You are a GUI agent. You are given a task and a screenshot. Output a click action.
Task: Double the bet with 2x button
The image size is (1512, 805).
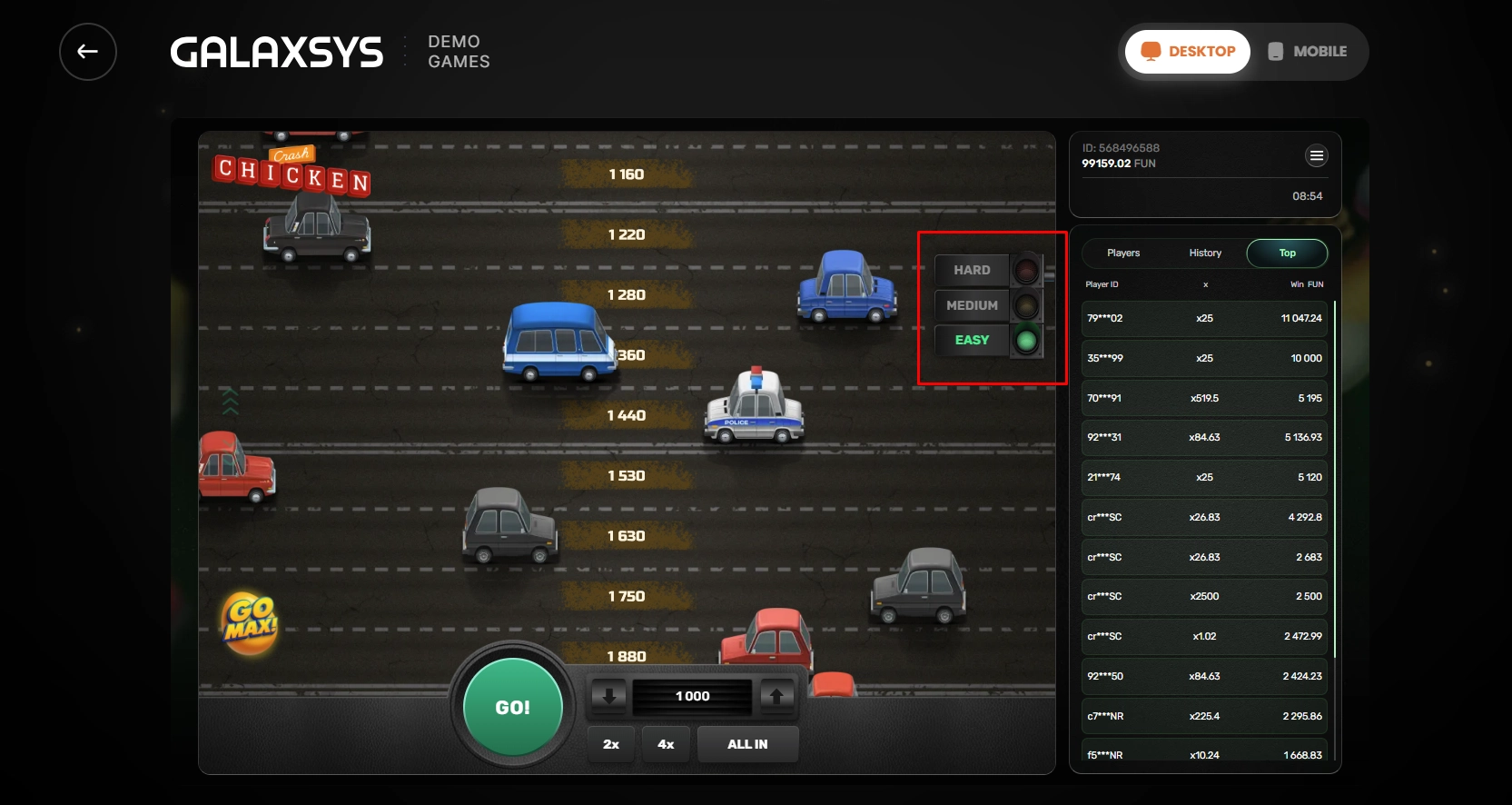(x=611, y=744)
